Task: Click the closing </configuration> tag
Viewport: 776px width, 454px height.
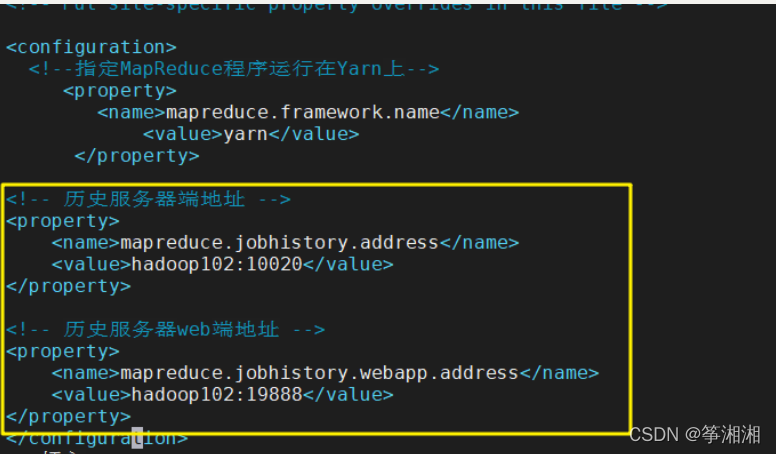Action: click(97, 438)
